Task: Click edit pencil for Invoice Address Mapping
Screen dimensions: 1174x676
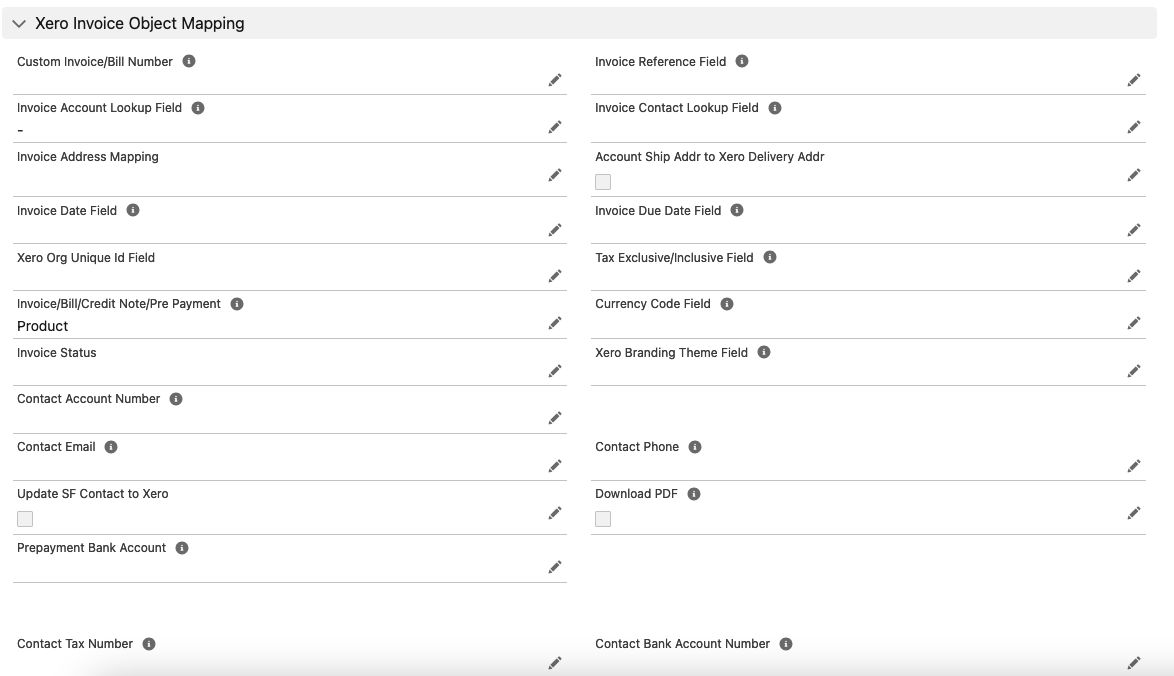Action: [554, 175]
